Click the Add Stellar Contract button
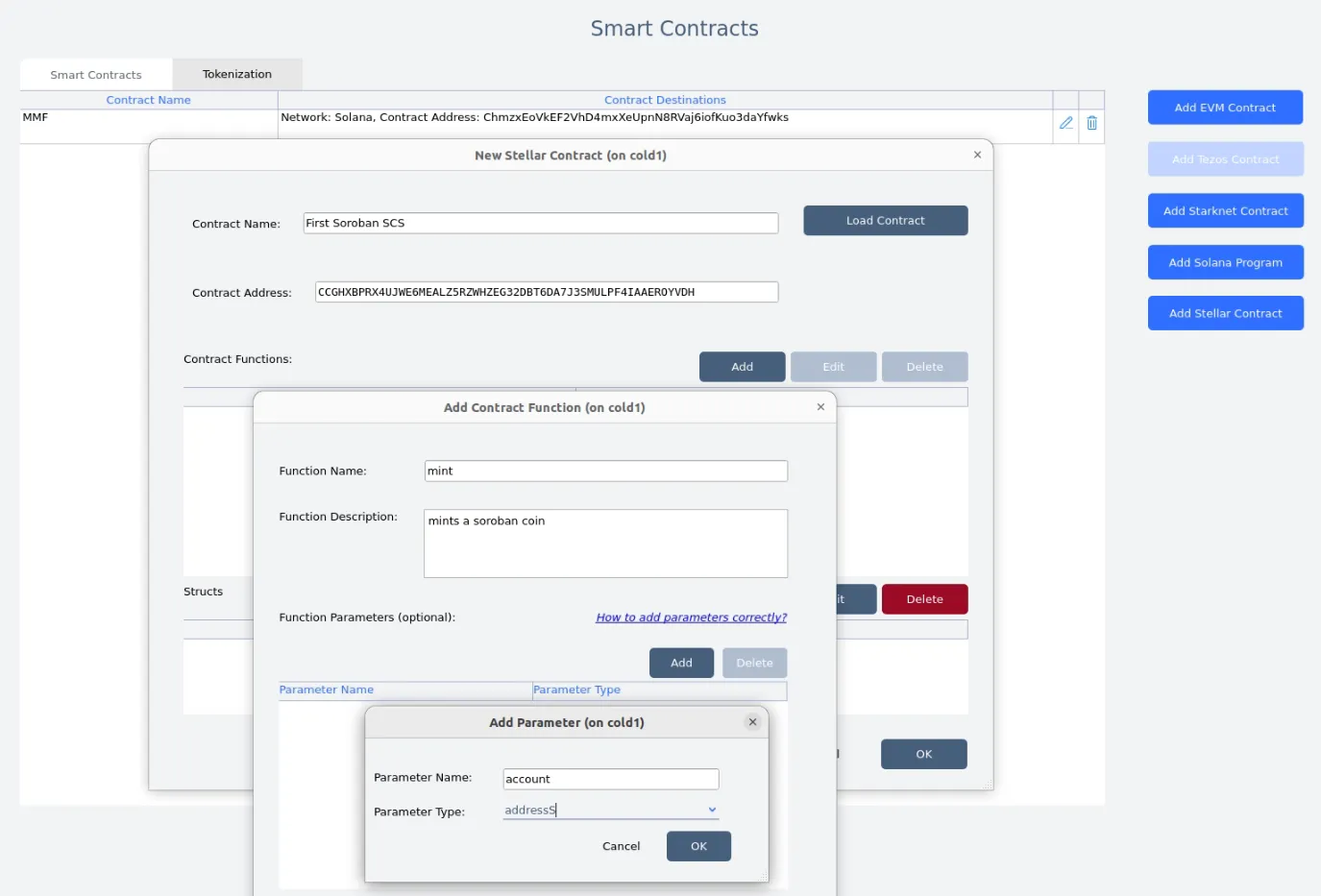Screen dimensions: 1321x896 [1225, 313]
